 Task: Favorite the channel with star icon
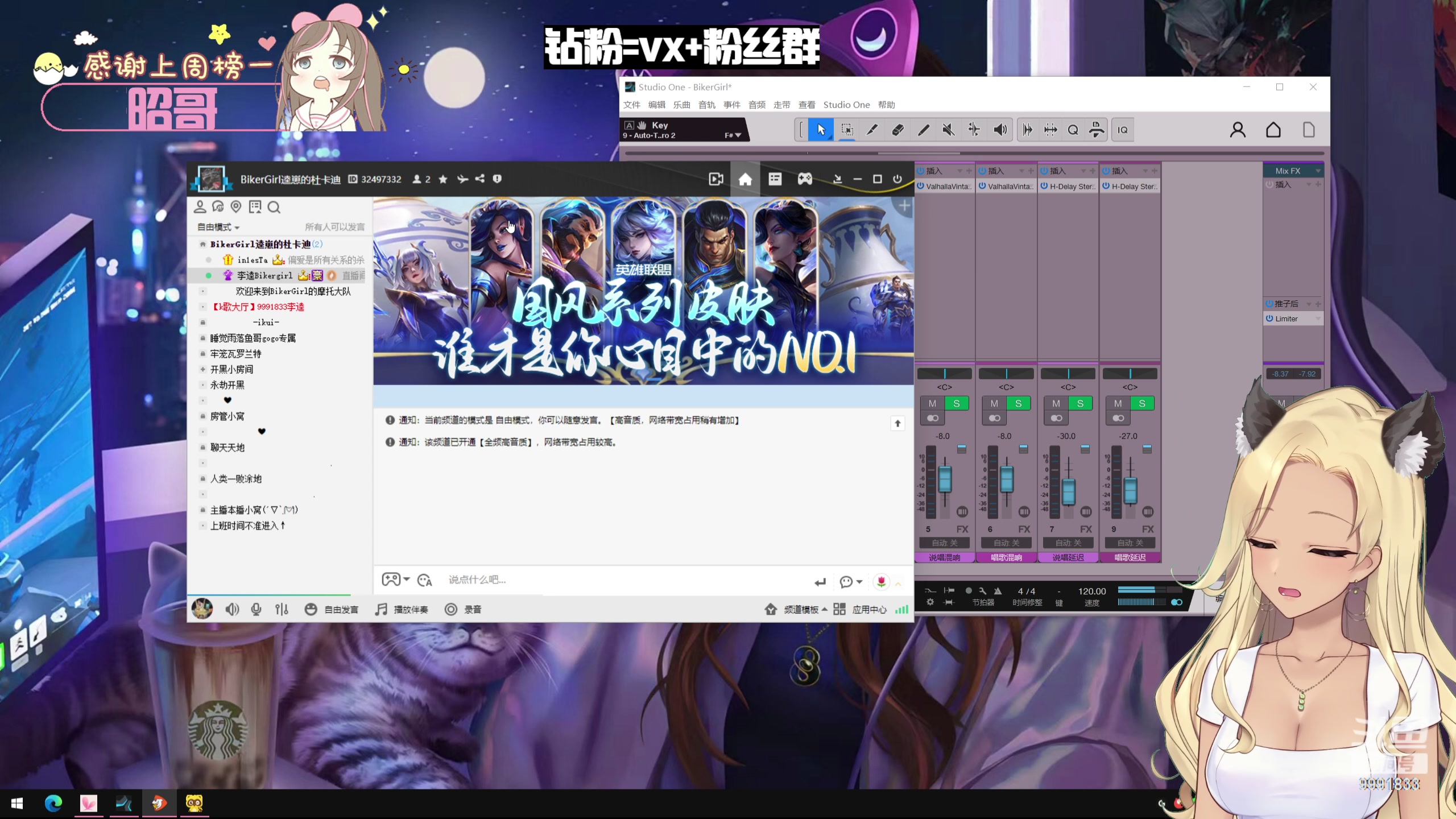point(443,179)
